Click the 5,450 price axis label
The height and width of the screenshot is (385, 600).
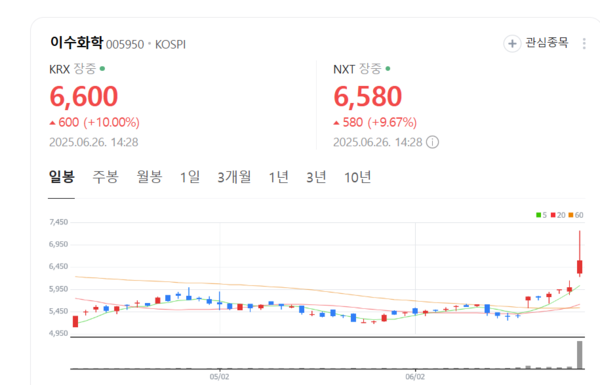tap(58, 311)
